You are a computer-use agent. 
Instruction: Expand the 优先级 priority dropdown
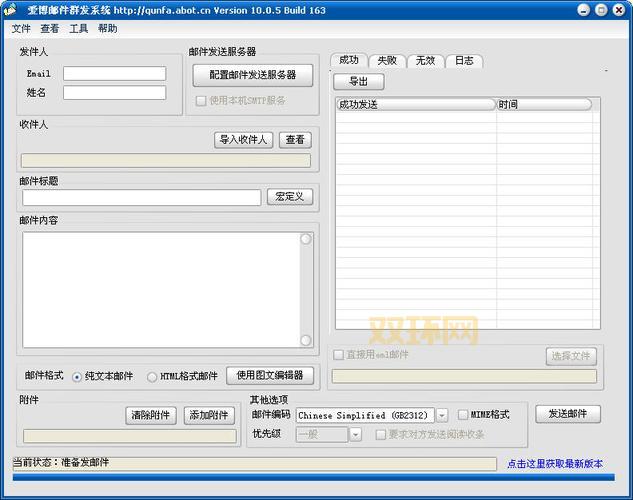[355, 435]
